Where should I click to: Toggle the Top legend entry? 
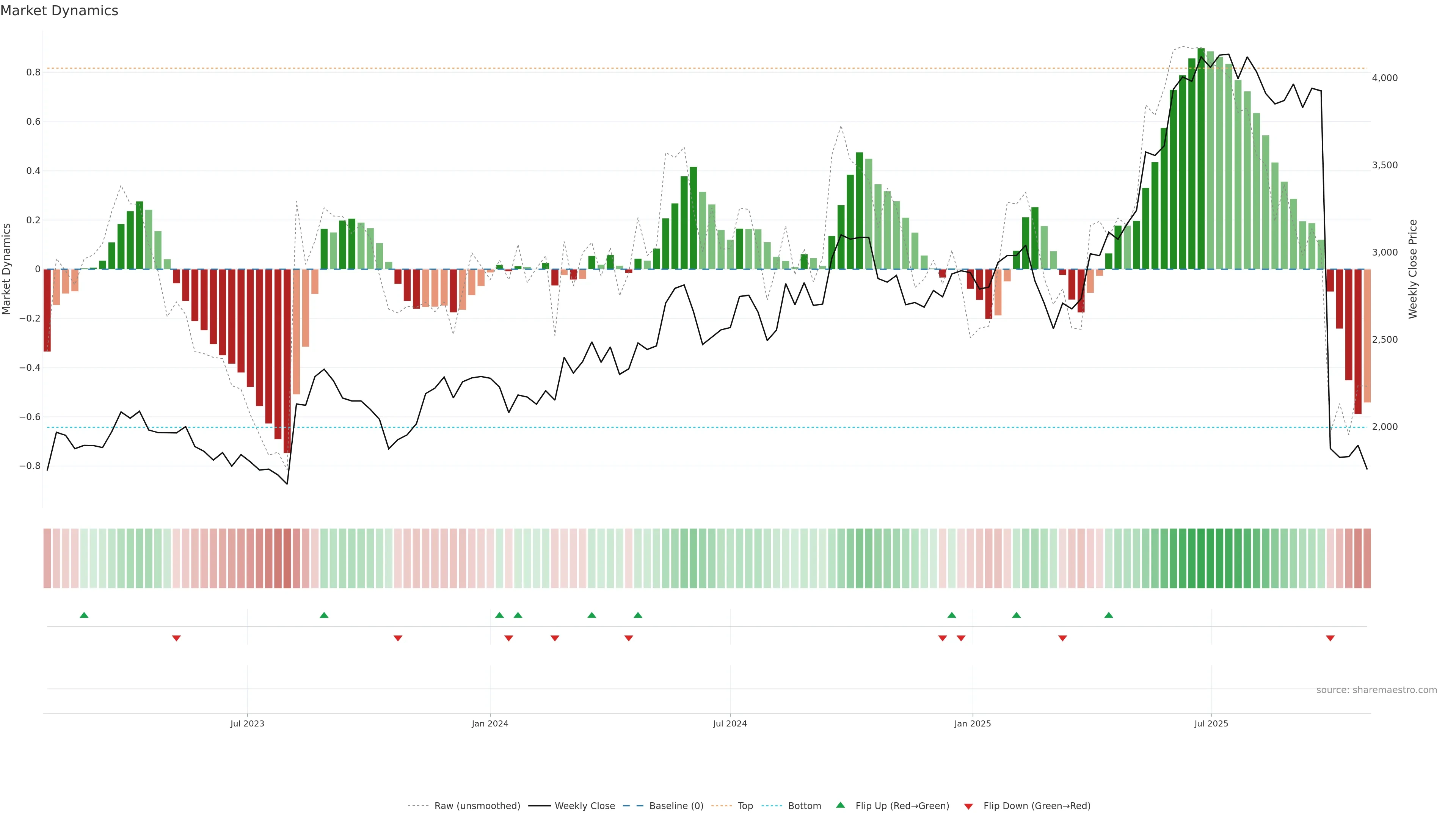click(745, 806)
